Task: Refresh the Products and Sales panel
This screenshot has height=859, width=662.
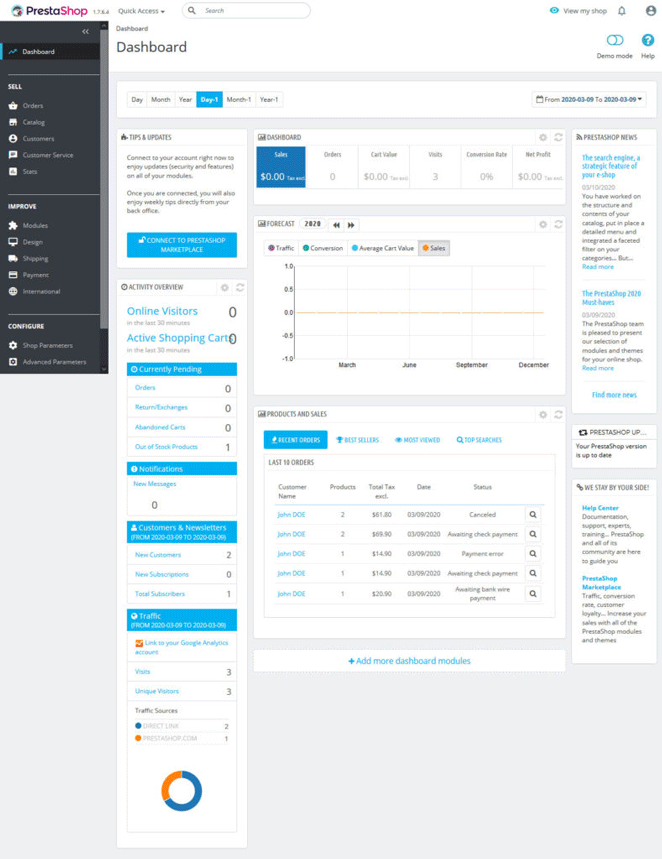Action: point(558,415)
